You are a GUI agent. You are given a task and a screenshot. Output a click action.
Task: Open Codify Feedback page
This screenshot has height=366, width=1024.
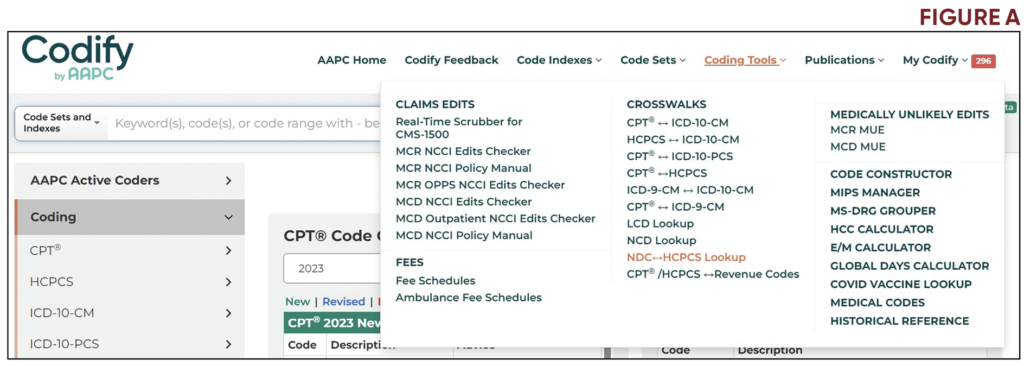tap(451, 60)
